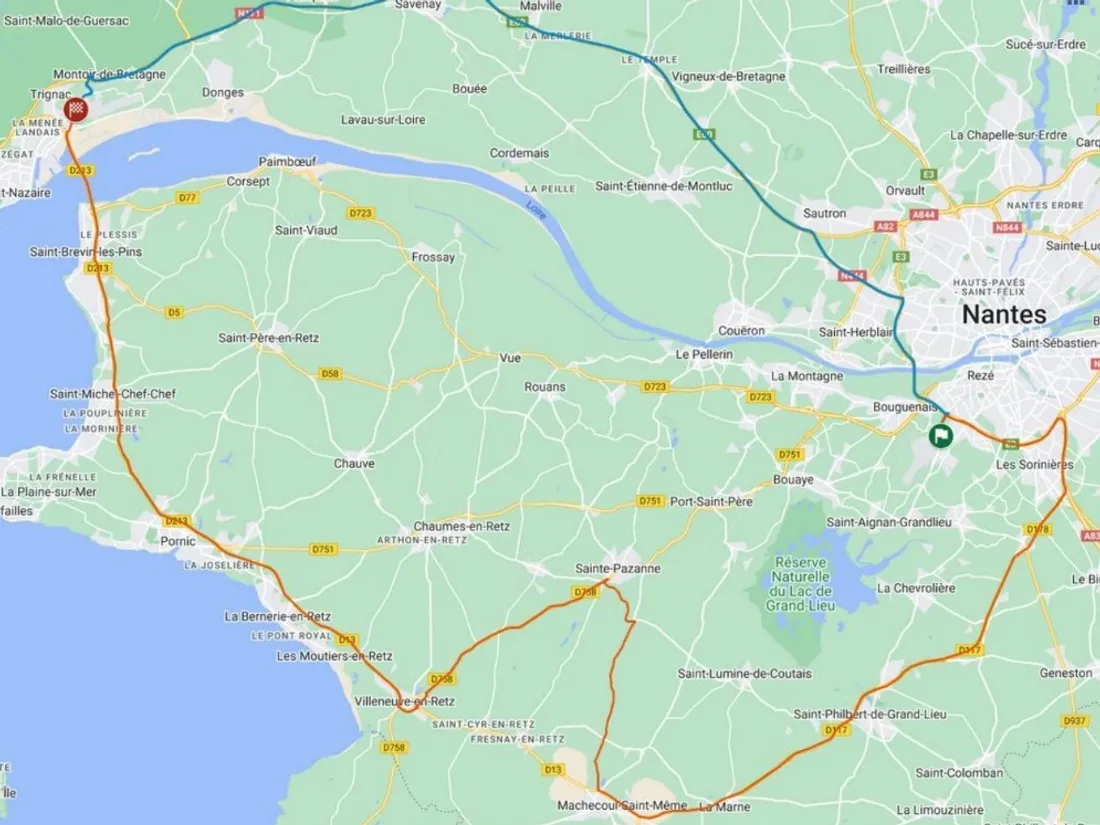Select the Saint-Philbert-de-Grand-Lieu label
1100x825 pixels.
click(870, 714)
